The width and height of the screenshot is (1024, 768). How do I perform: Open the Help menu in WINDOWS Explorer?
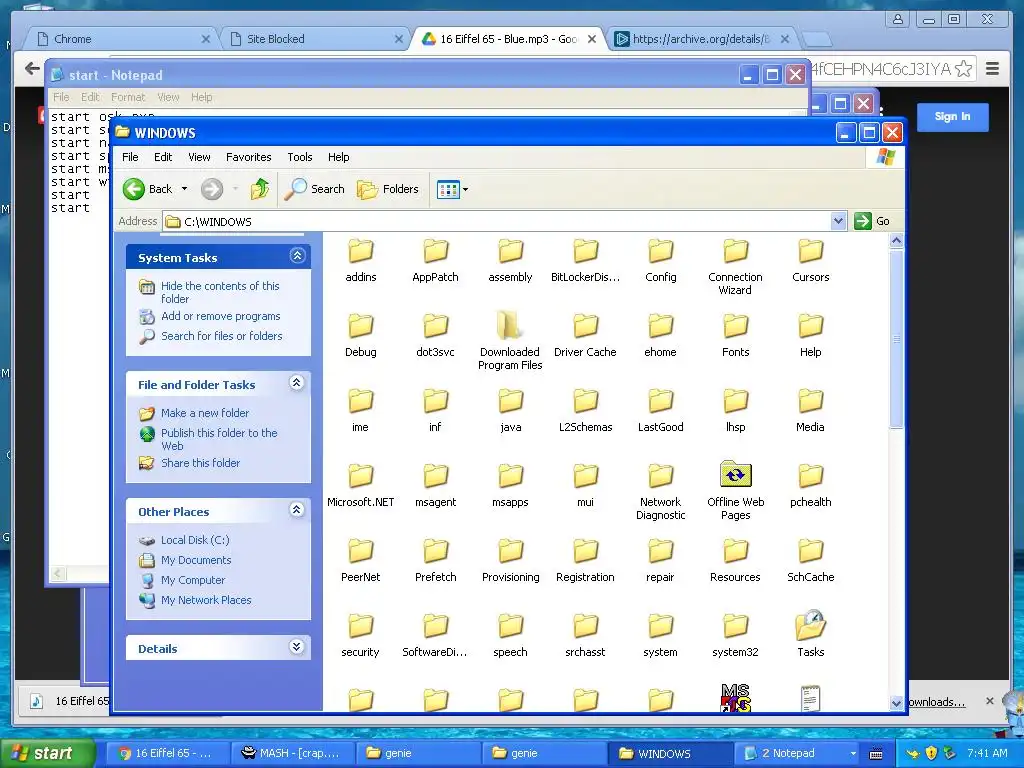pyautogui.click(x=338, y=157)
